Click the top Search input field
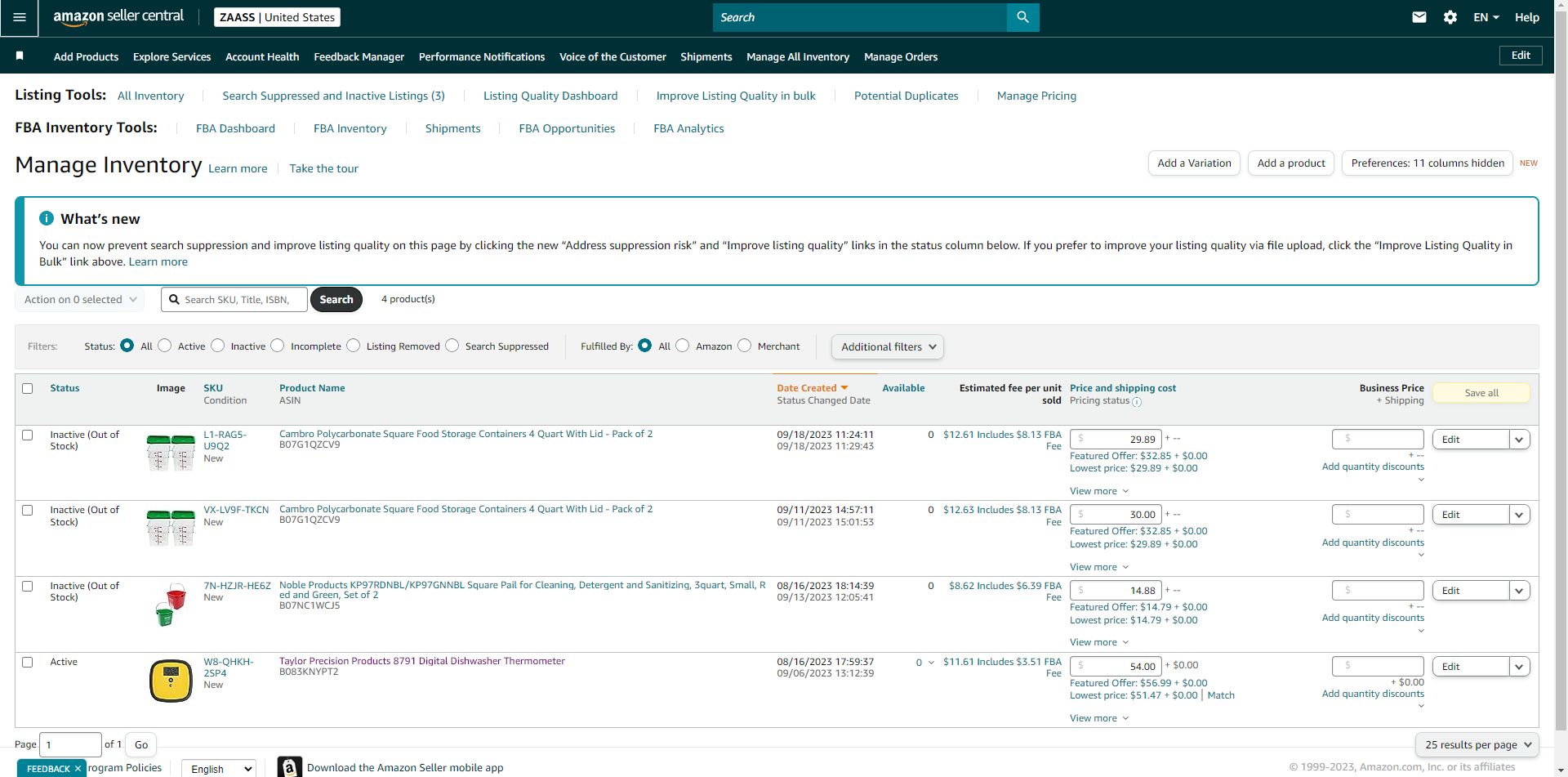Screen dimensions: 1568x777 coord(860,17)
